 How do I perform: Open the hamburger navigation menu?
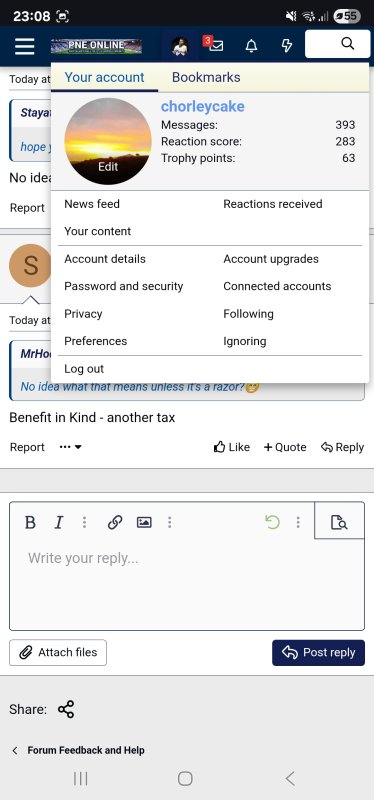pyautogui.click(x=24, y=46)
